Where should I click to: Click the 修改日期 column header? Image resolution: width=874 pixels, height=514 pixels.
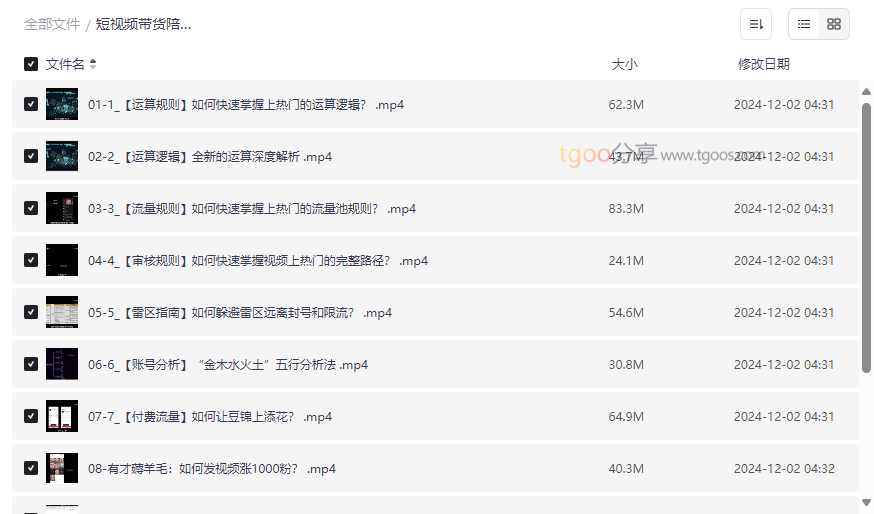point(764,64)
